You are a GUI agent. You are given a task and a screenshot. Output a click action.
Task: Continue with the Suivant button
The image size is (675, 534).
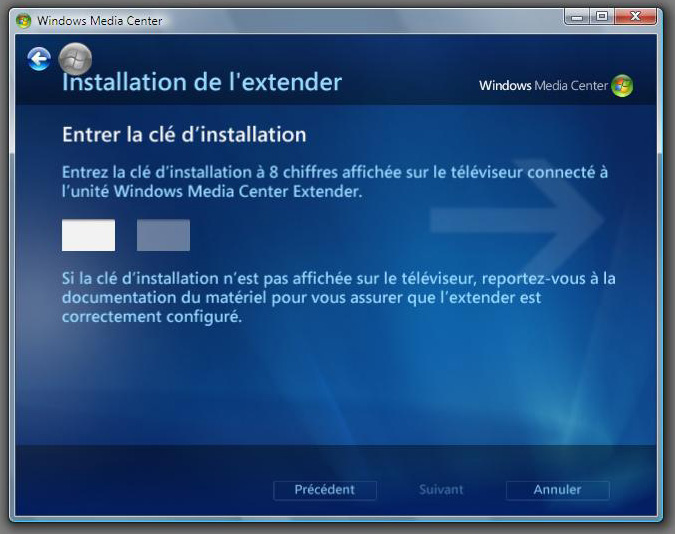pos(441,490)
